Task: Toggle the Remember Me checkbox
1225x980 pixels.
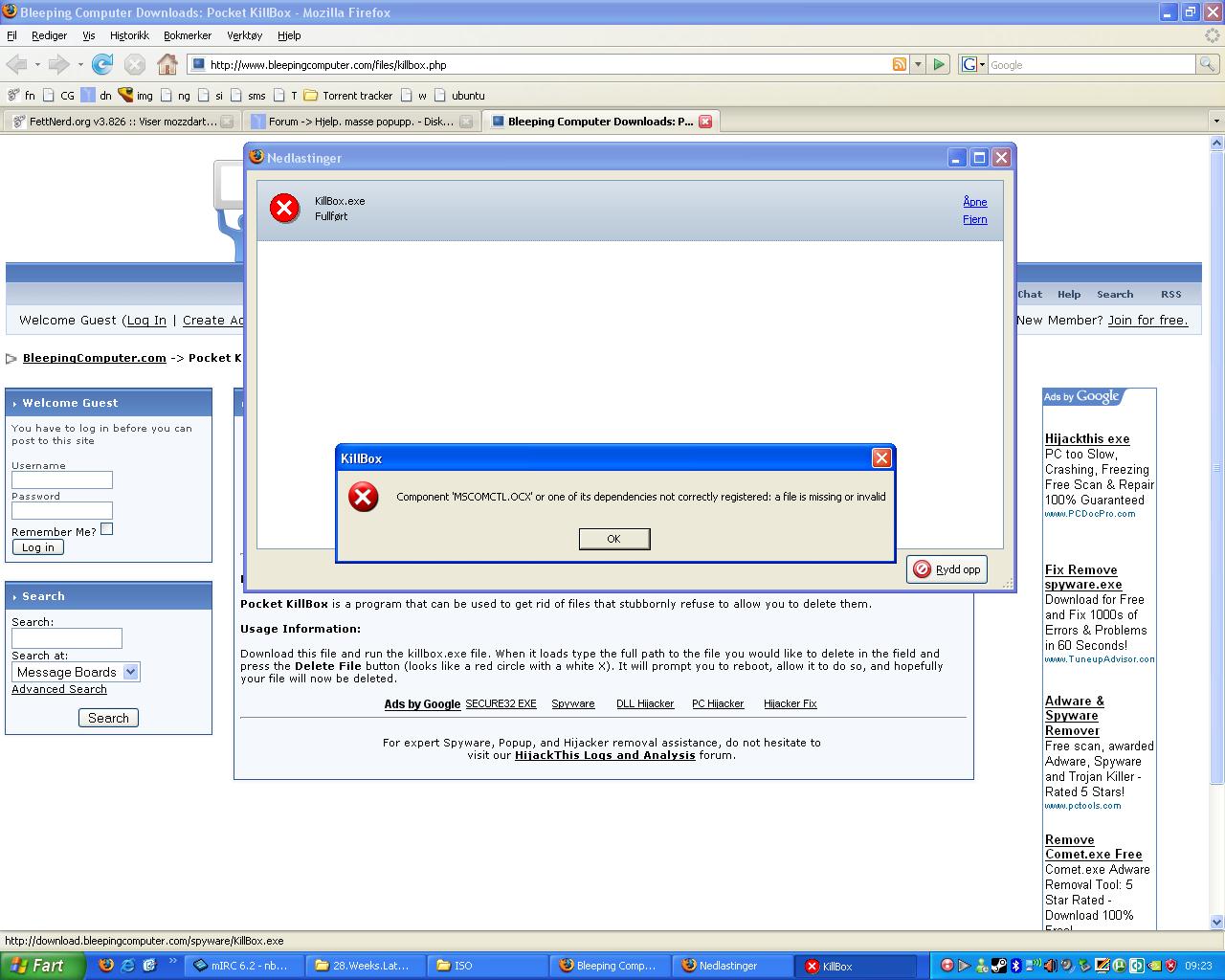Action: 107,529
